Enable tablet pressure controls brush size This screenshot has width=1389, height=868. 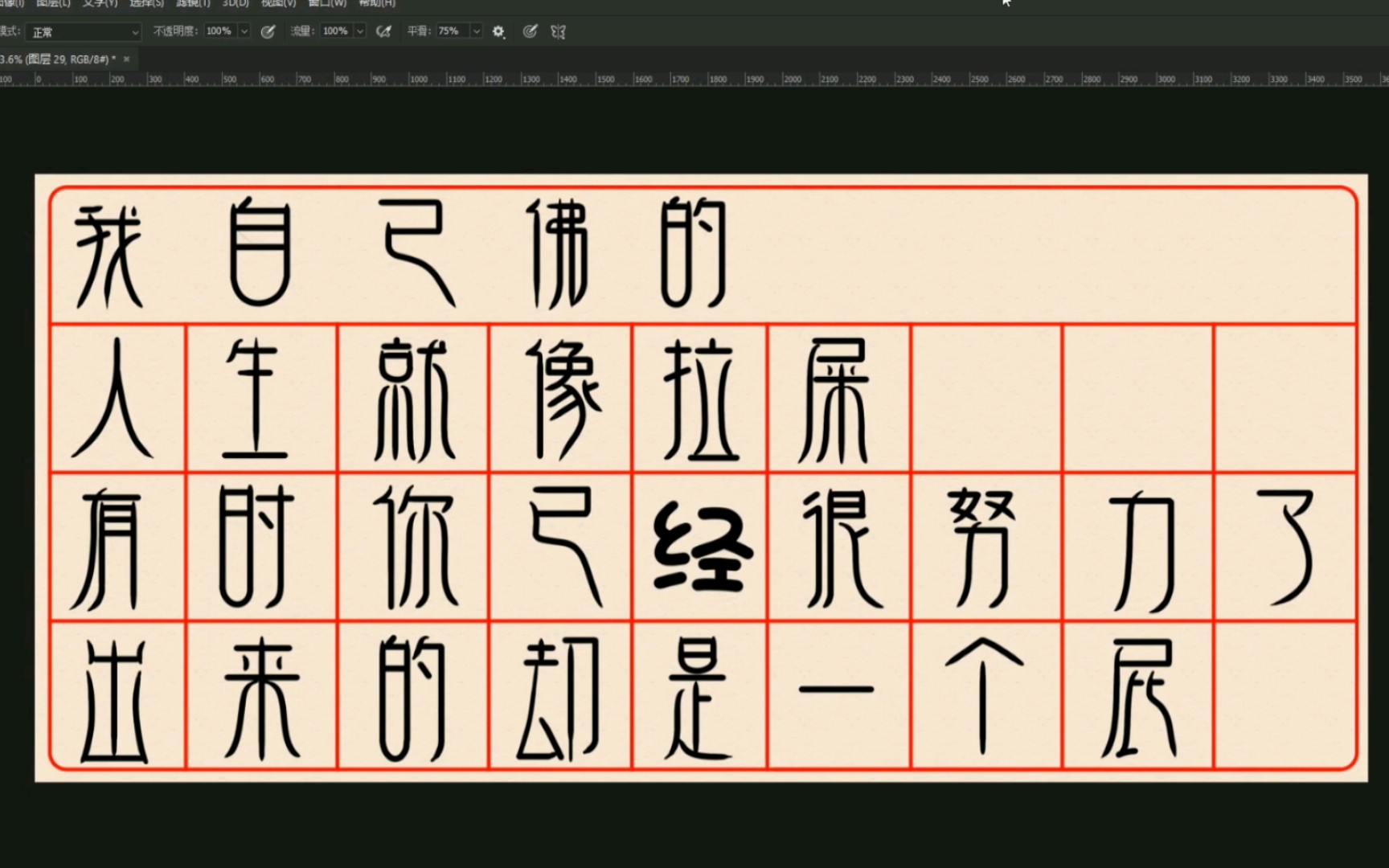531,31
